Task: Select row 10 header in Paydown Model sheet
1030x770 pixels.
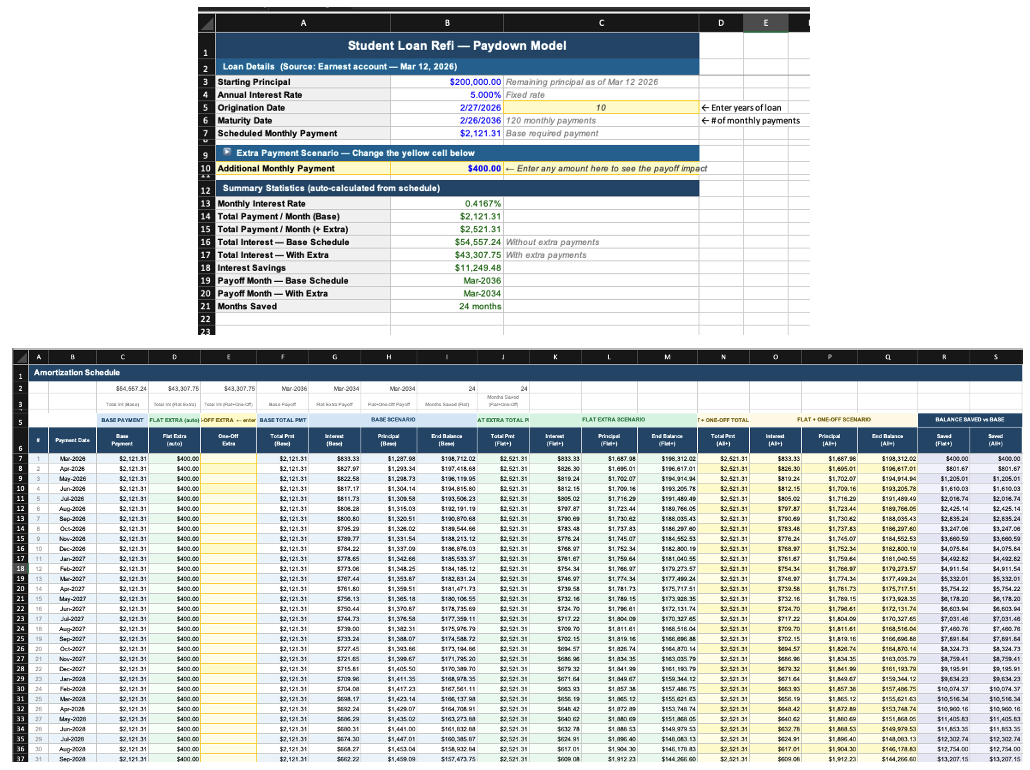Action: 206,168
